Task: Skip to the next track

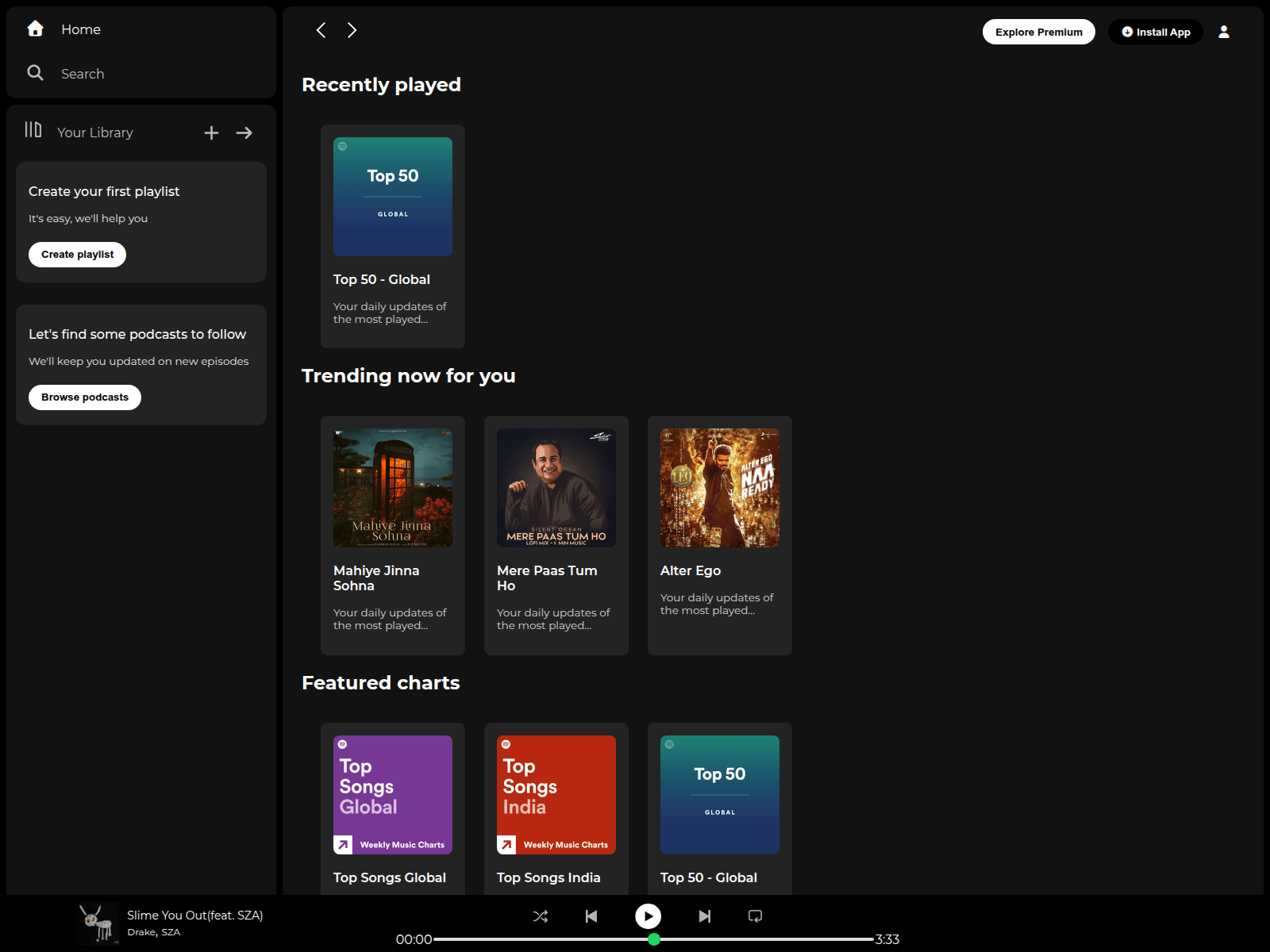Action: [704, 916]
